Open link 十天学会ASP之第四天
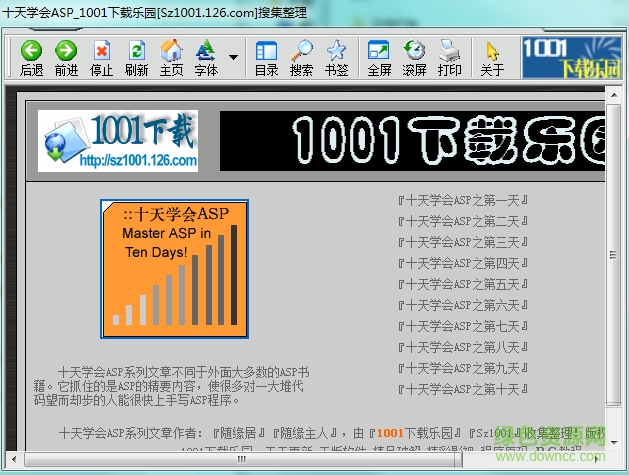 [463, 263]
